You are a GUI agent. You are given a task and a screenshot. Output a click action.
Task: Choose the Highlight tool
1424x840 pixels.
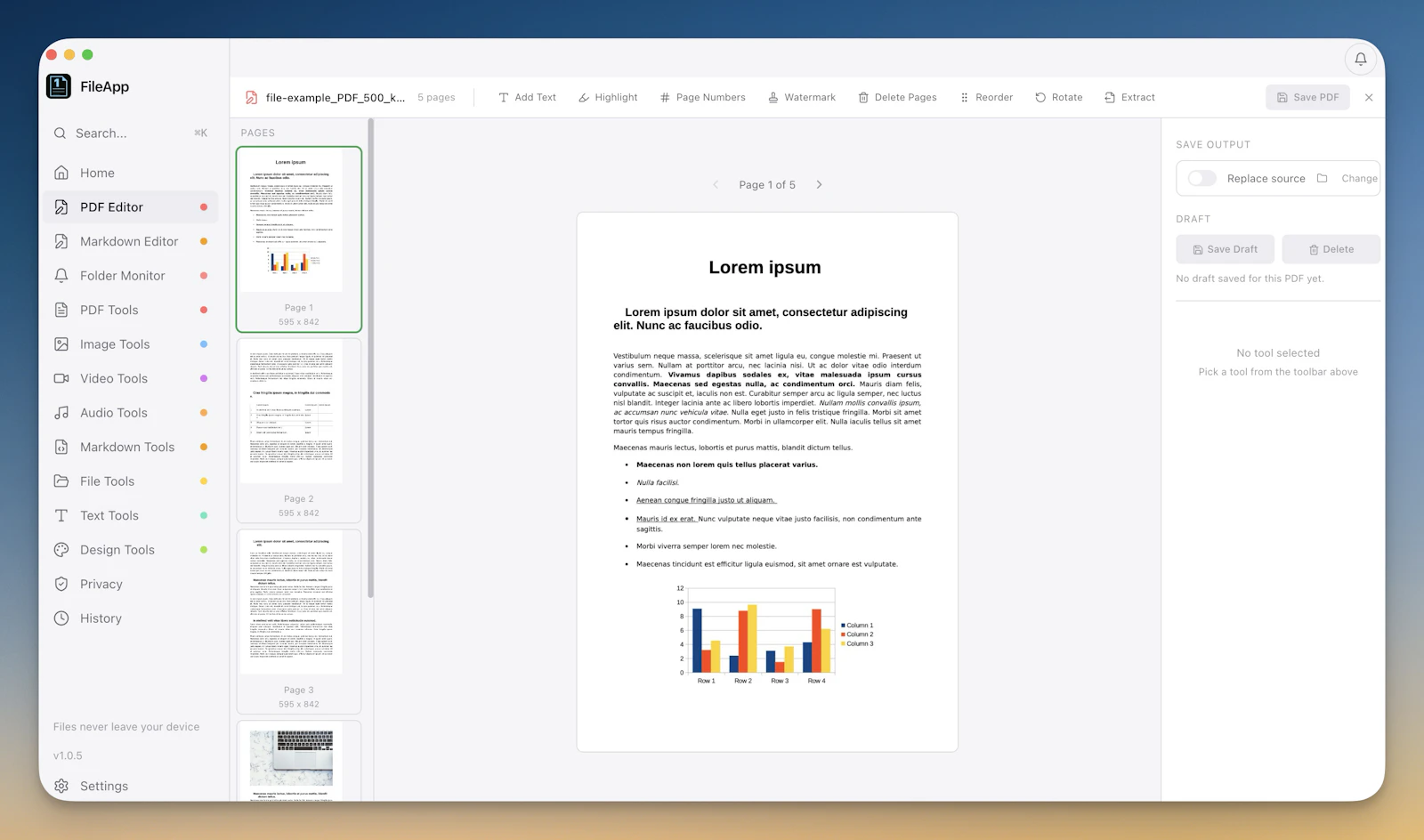(608, 98)
